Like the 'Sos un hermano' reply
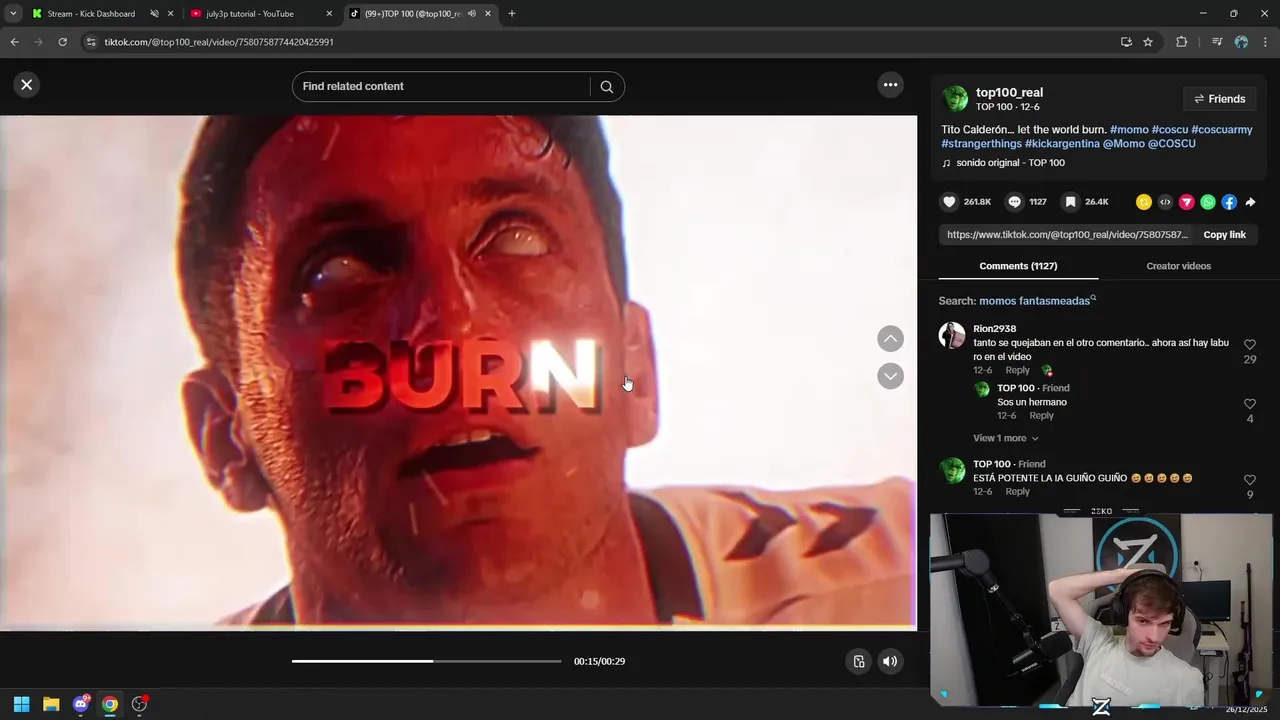The width and height of the screenshot is (1280, 720). coord(1250,404)
